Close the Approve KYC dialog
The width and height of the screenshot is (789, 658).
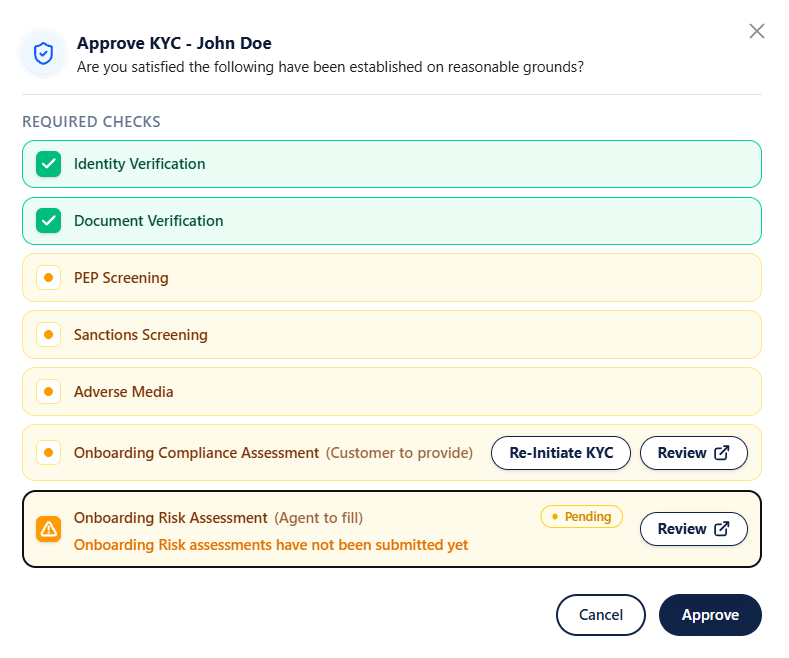[756, 31]
